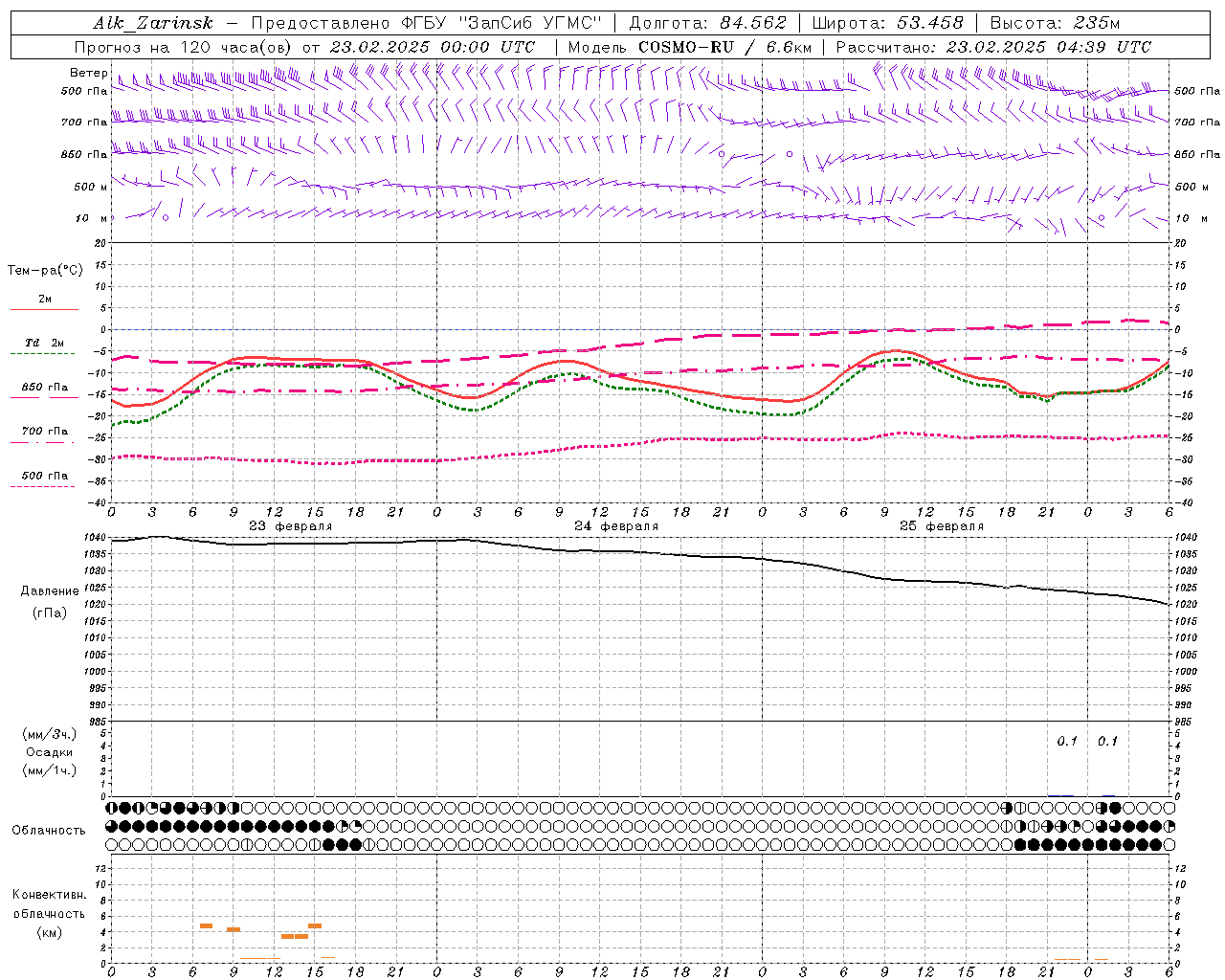Click the Облачность cloud cover label
The width and height of the screenshot is (1225, 980).
pyautogui.click(x=49, y=831)
